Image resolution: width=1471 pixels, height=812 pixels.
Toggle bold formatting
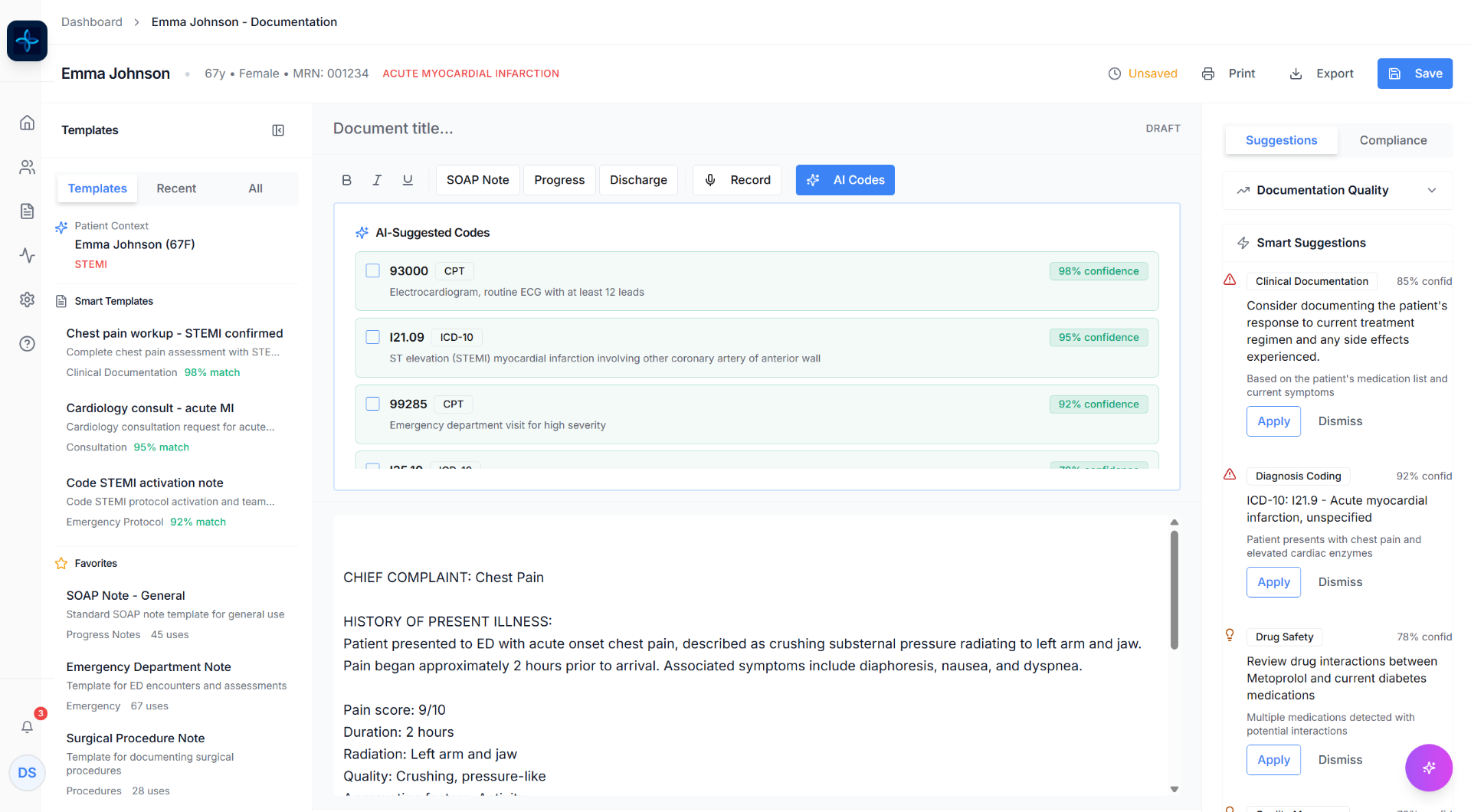[x=346, y=180]
